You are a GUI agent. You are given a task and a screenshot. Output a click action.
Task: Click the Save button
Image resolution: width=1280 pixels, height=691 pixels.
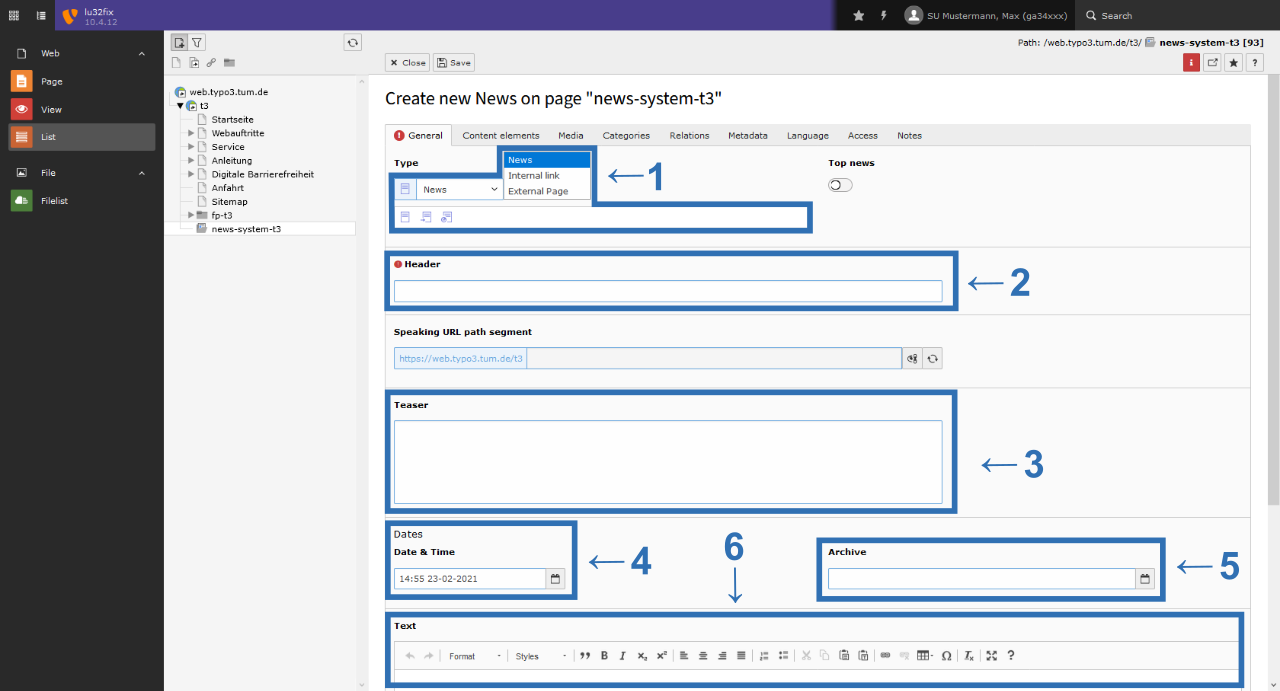point(454,63)
